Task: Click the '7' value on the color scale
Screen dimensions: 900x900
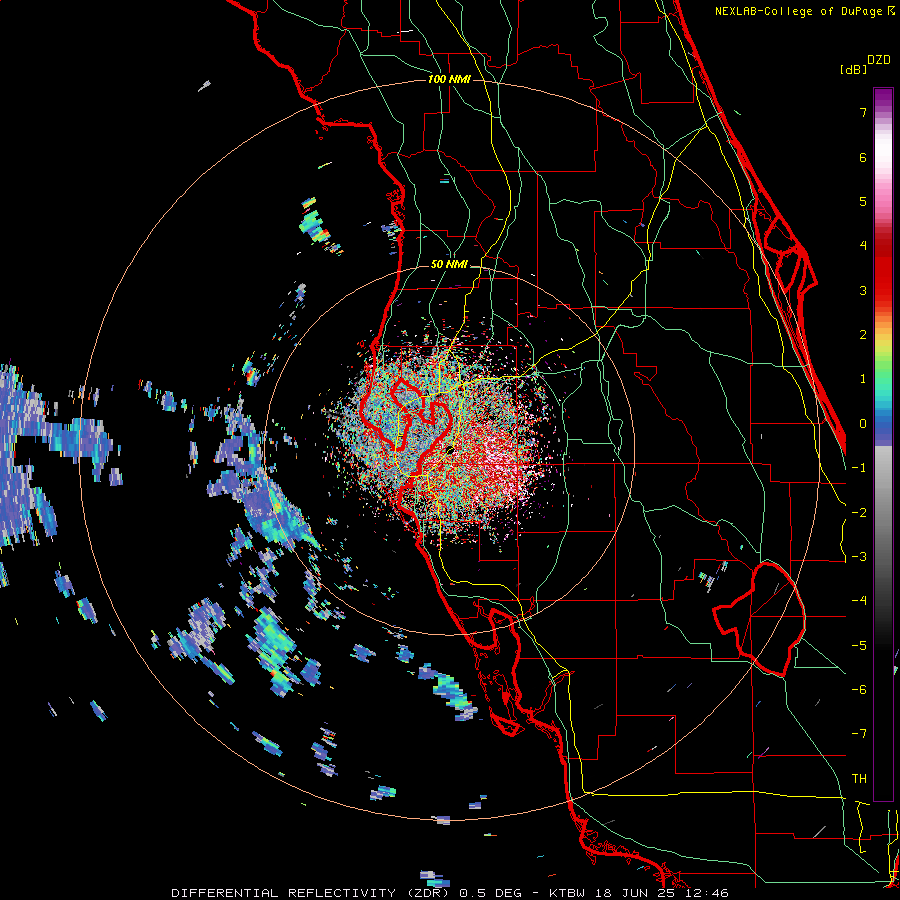Action: [x=863, y=112]
